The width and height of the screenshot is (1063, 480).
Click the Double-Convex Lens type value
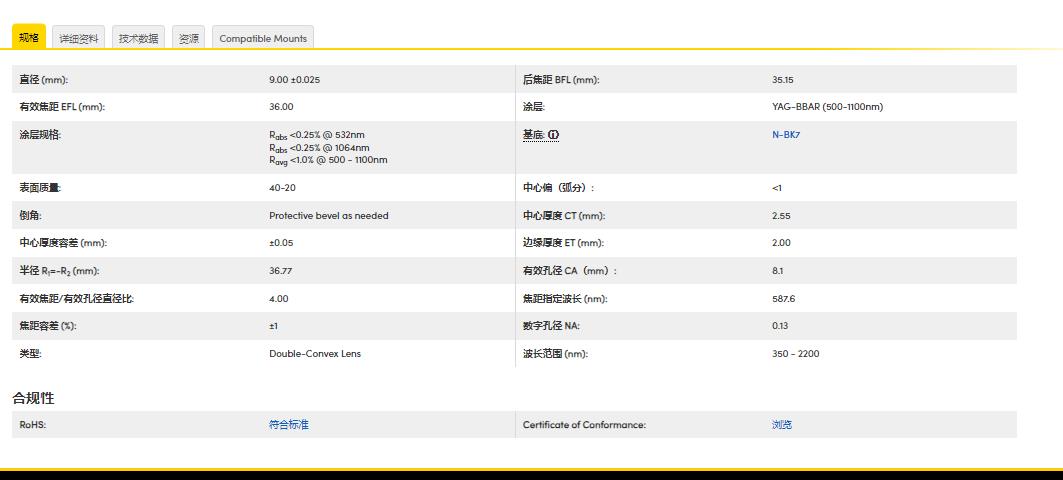(315, 354)
